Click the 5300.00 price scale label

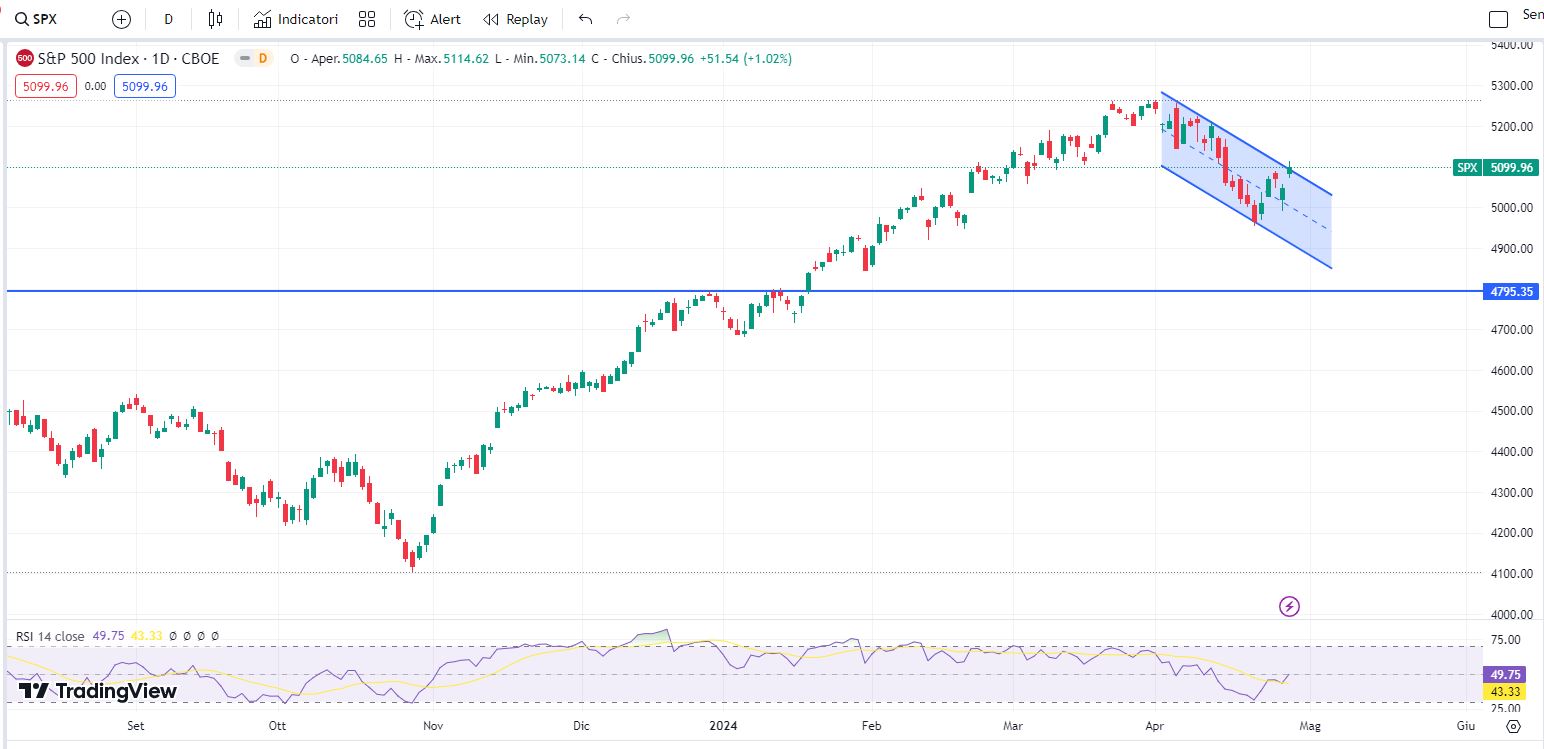[1512, 86]
